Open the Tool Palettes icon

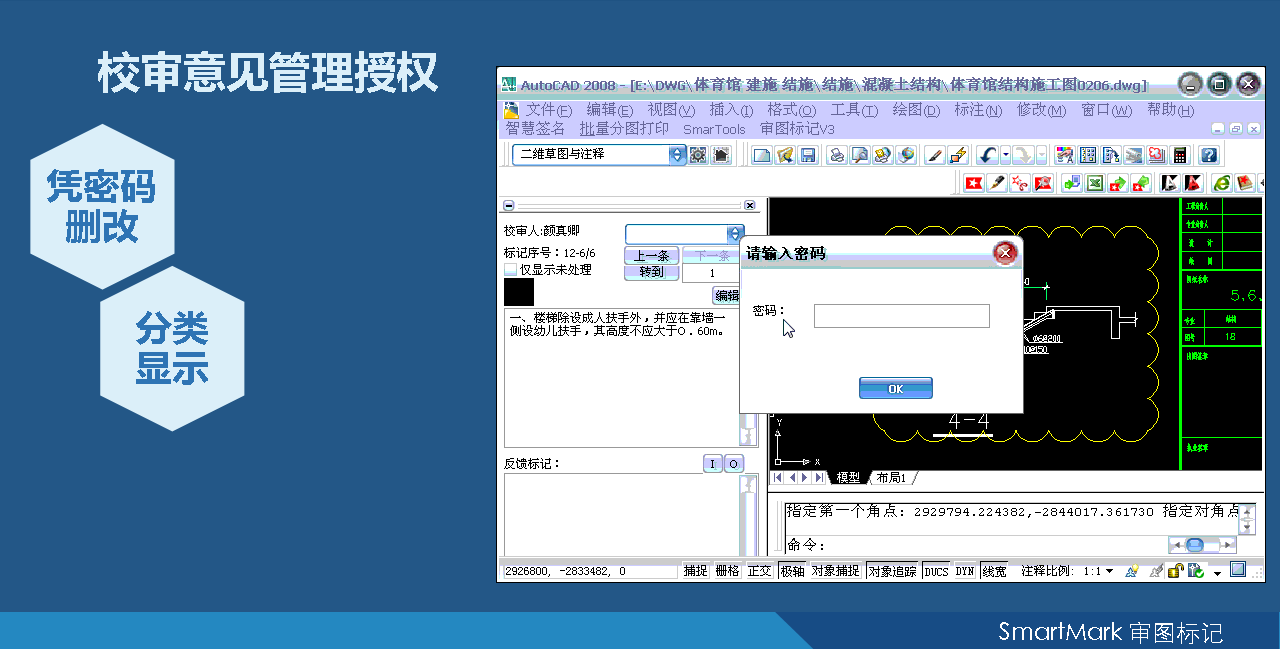coord(1111,156)
